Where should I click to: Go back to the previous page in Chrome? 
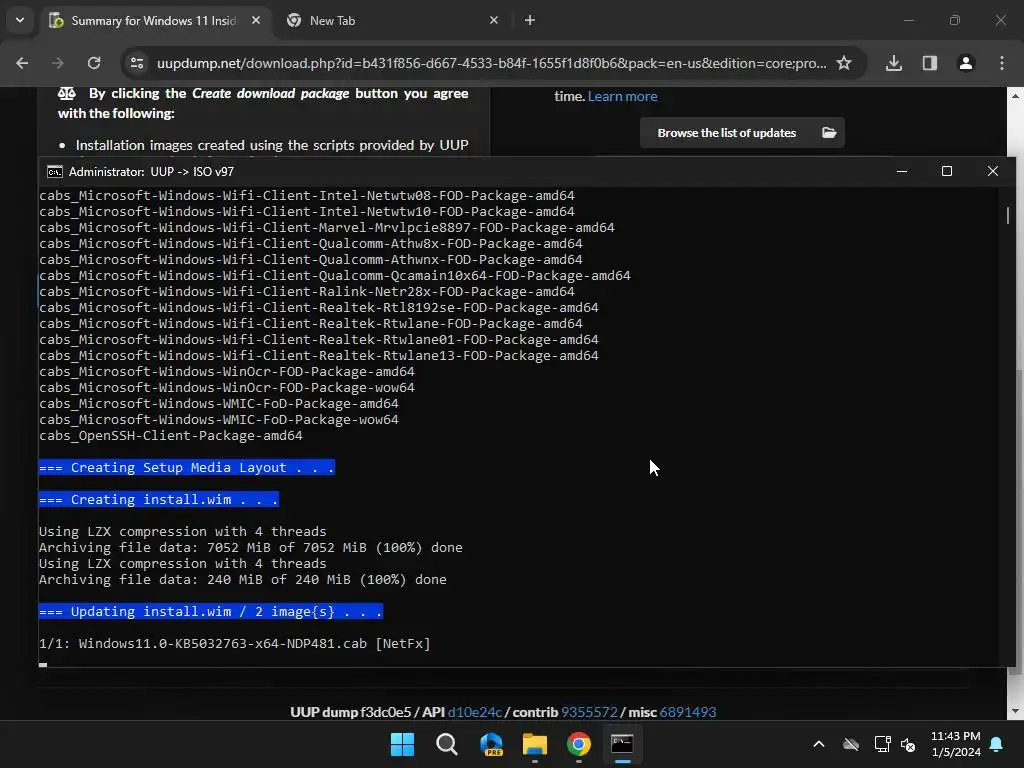click(22, 63)
